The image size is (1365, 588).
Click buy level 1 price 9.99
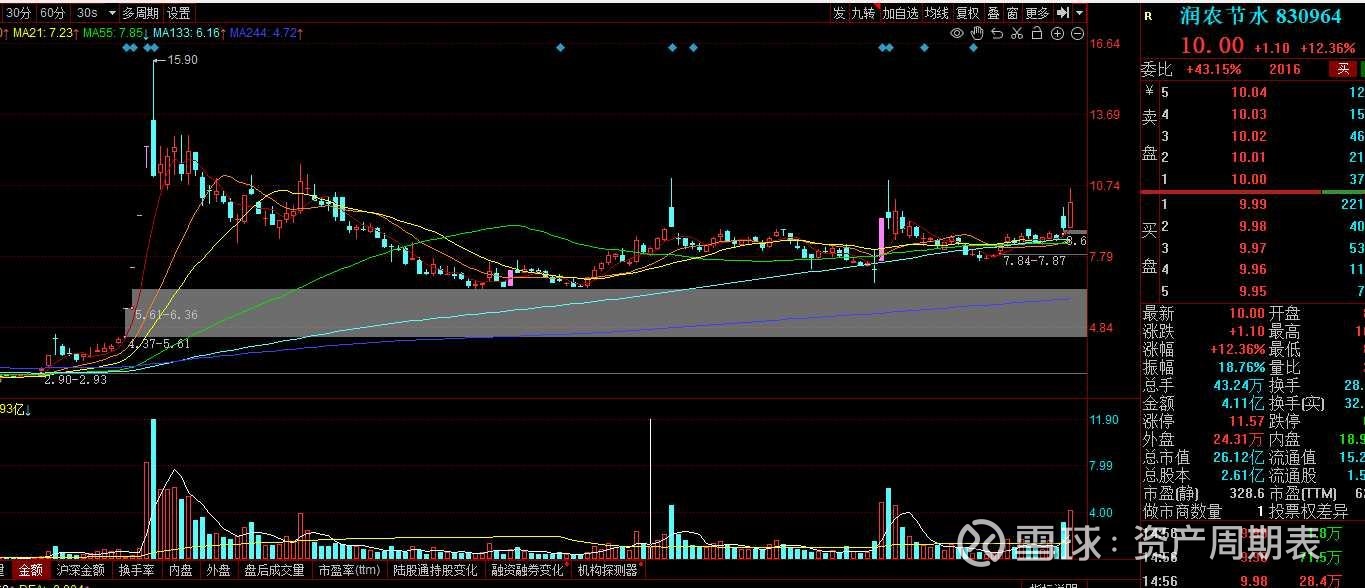[x=1253, y=204]
